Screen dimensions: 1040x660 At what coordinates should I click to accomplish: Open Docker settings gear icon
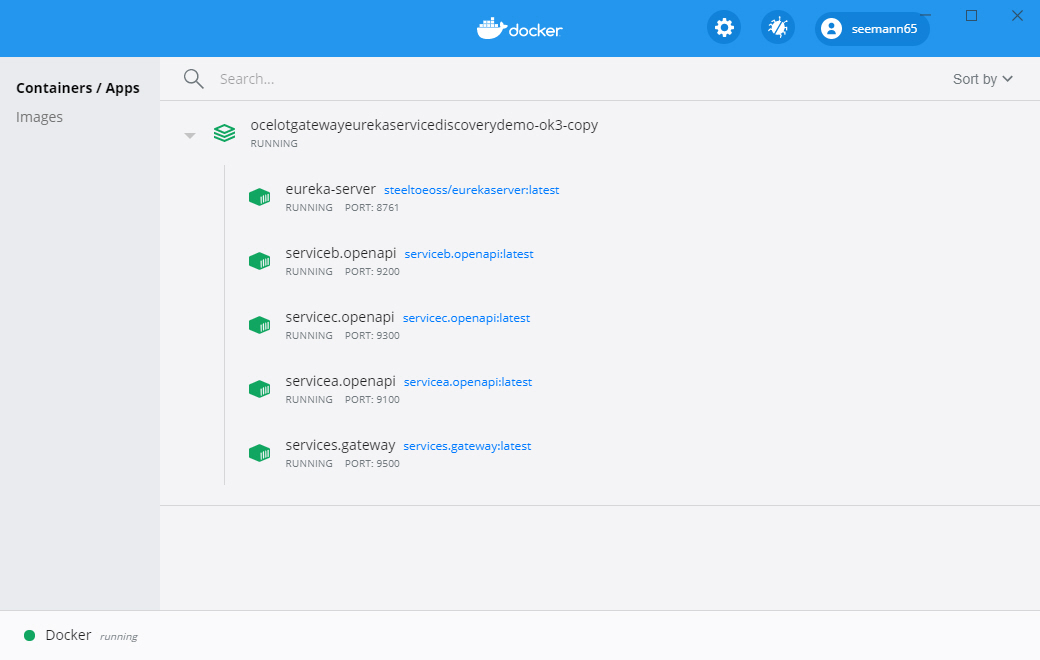pos(724,28)
